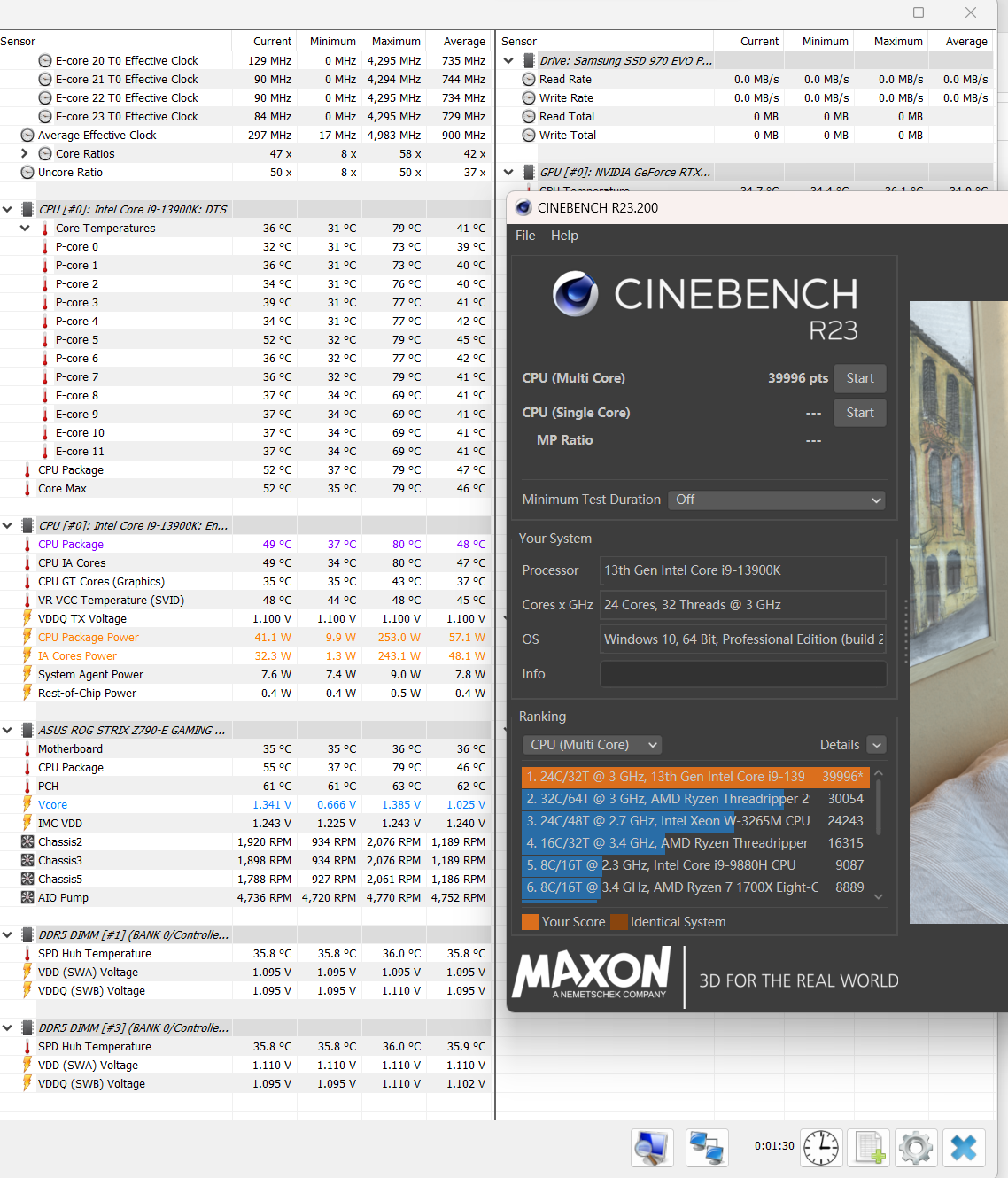The height and width of the screenshot is (1178, 1008).
Task: Click the ranking list scroll-down arrow
Action: (x=879, y=896)
